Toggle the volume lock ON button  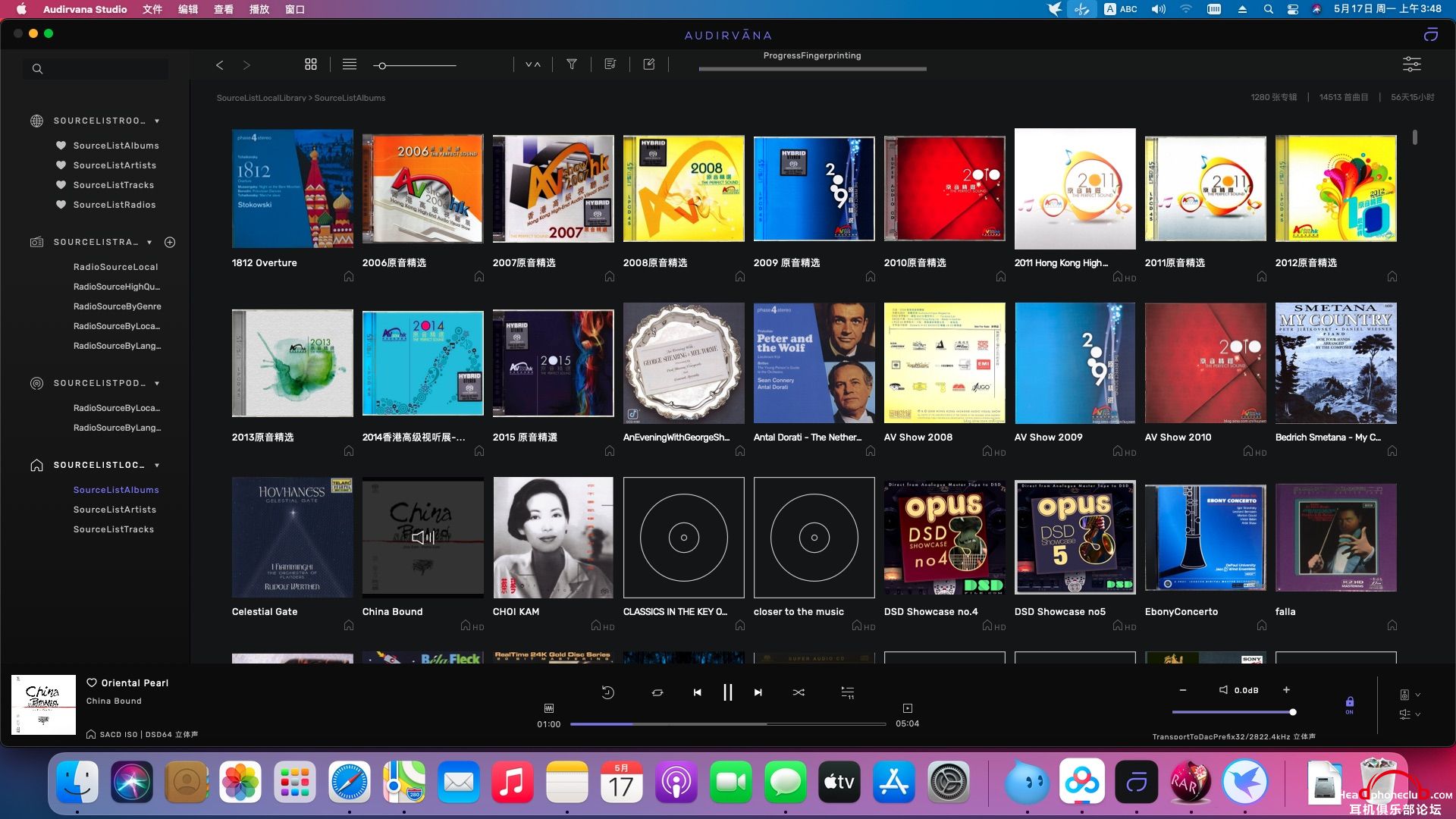[x=1349, y=705]
